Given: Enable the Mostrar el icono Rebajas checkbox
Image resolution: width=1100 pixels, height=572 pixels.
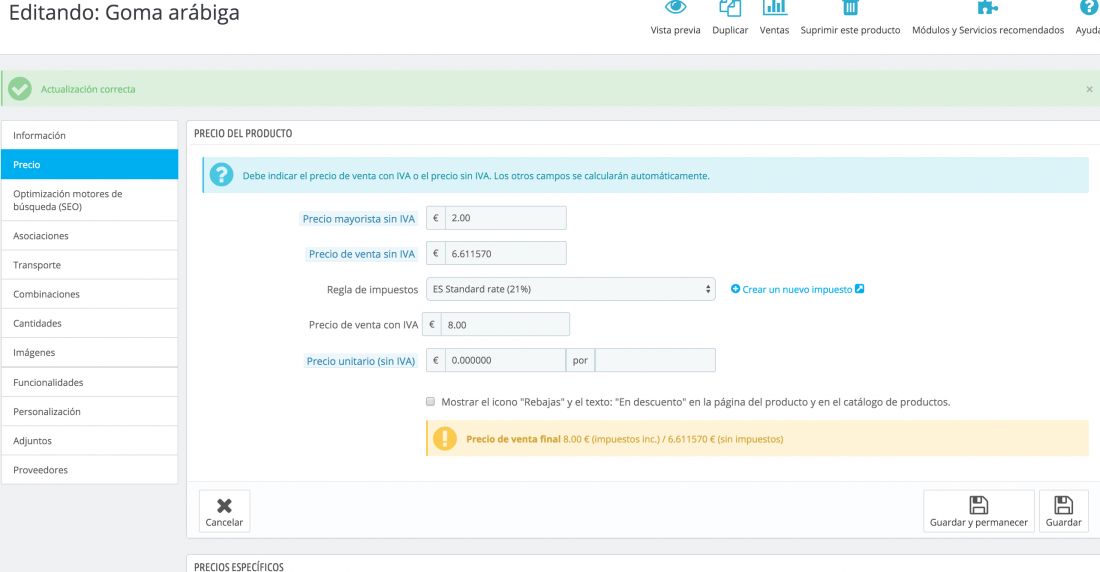Looking at the screenshot, I should pyautogui.click(x=430, y=401).
